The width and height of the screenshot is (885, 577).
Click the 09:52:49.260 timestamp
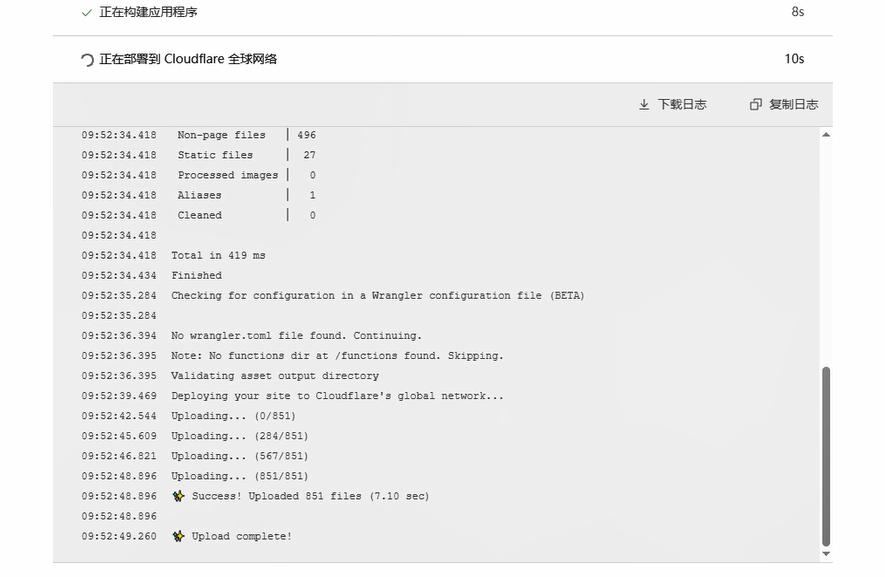119,536
